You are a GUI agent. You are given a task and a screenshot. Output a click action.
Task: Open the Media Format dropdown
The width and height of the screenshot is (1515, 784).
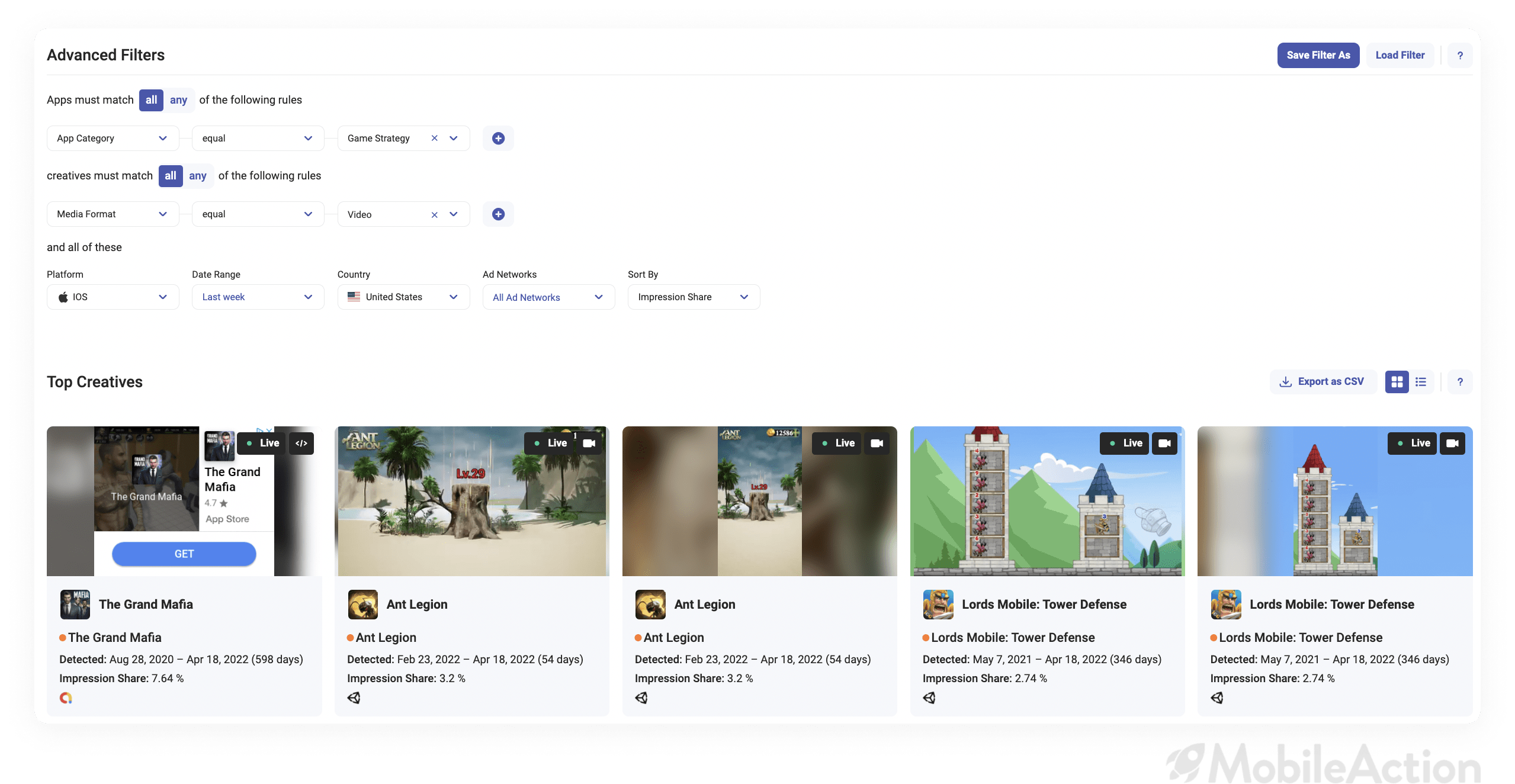tap(113, 214)
